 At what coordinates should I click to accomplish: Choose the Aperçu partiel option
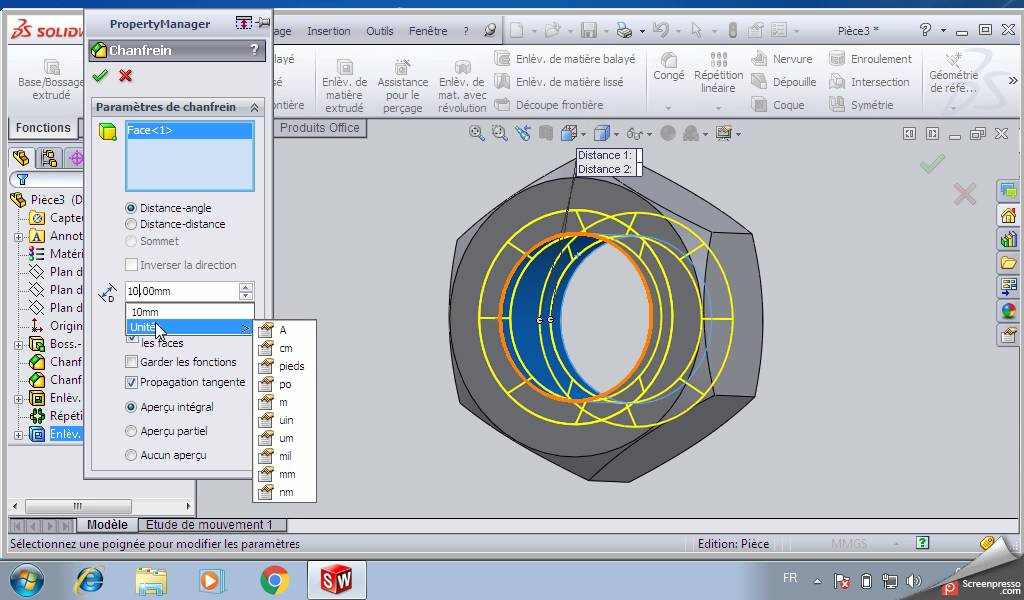(x=131, y=431)
